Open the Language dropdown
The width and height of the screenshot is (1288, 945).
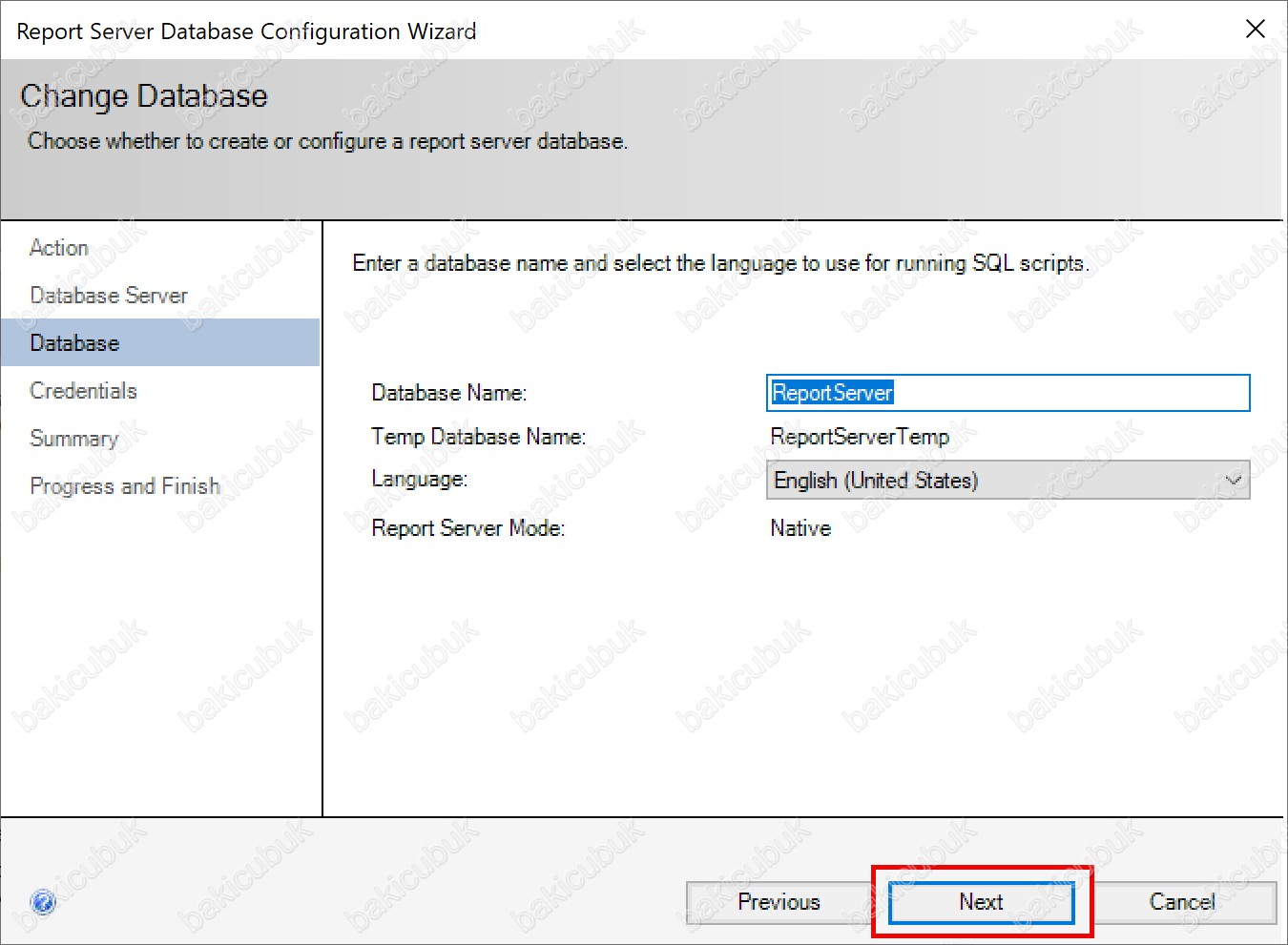[1008, 480]
